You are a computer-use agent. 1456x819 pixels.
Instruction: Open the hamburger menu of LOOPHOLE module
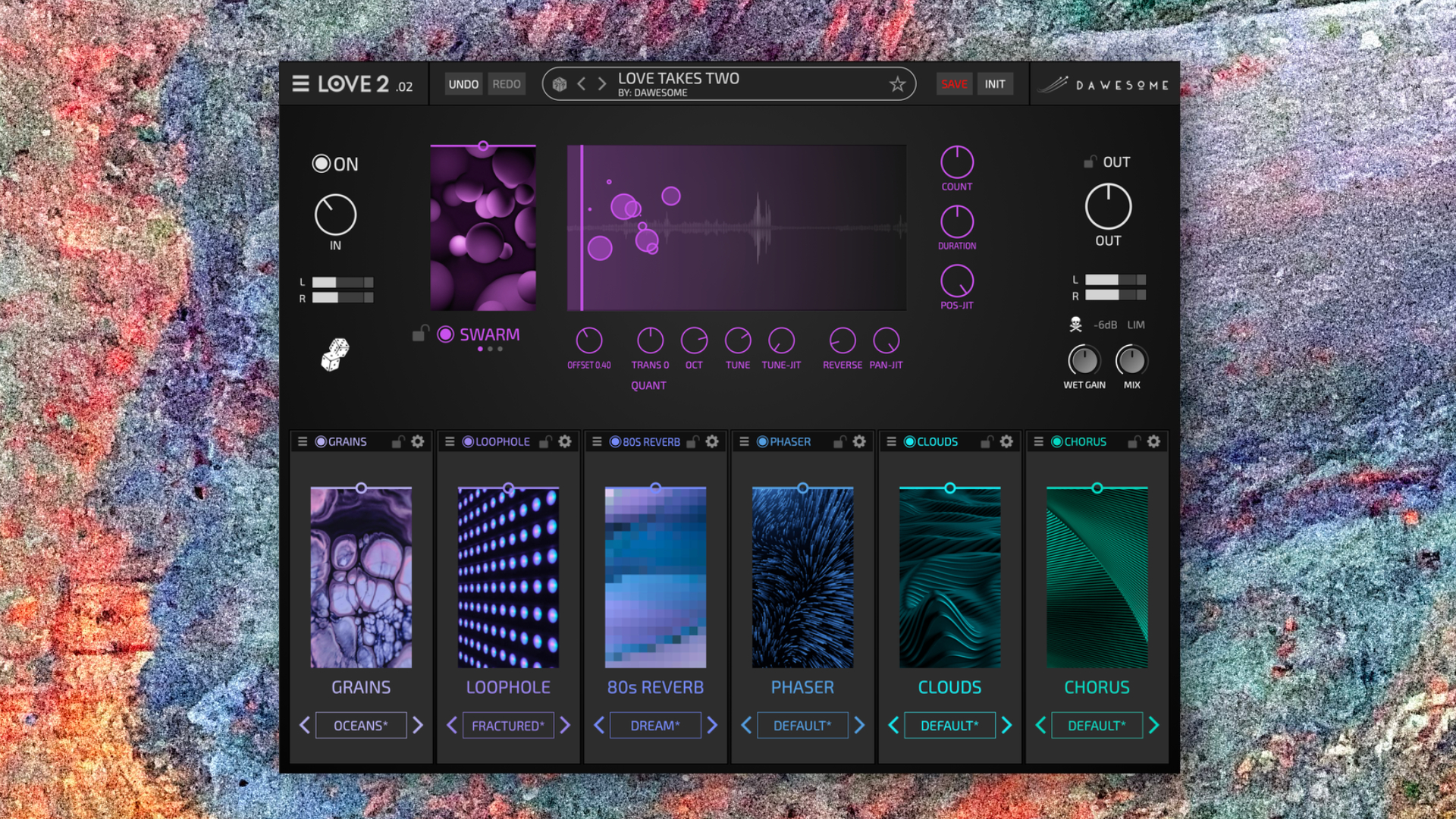pyautogui.click(x=450, y=441)
